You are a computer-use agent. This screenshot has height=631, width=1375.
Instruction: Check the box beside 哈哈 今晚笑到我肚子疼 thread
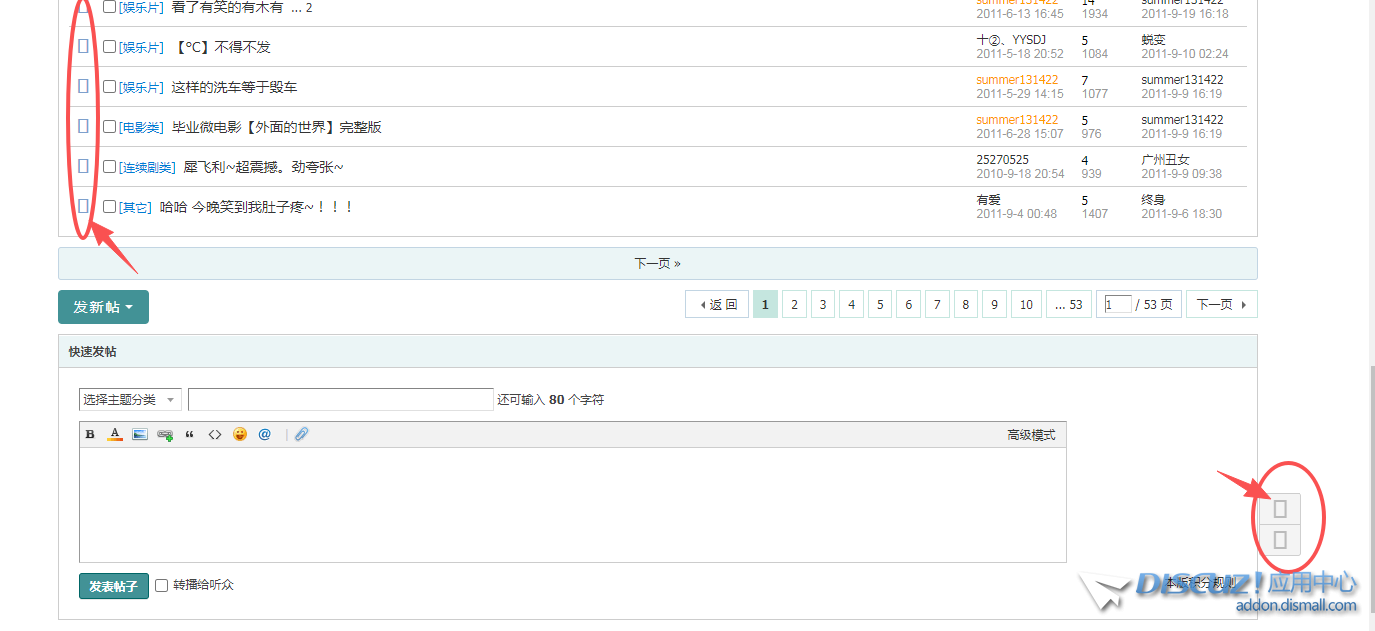click(110, 207)
